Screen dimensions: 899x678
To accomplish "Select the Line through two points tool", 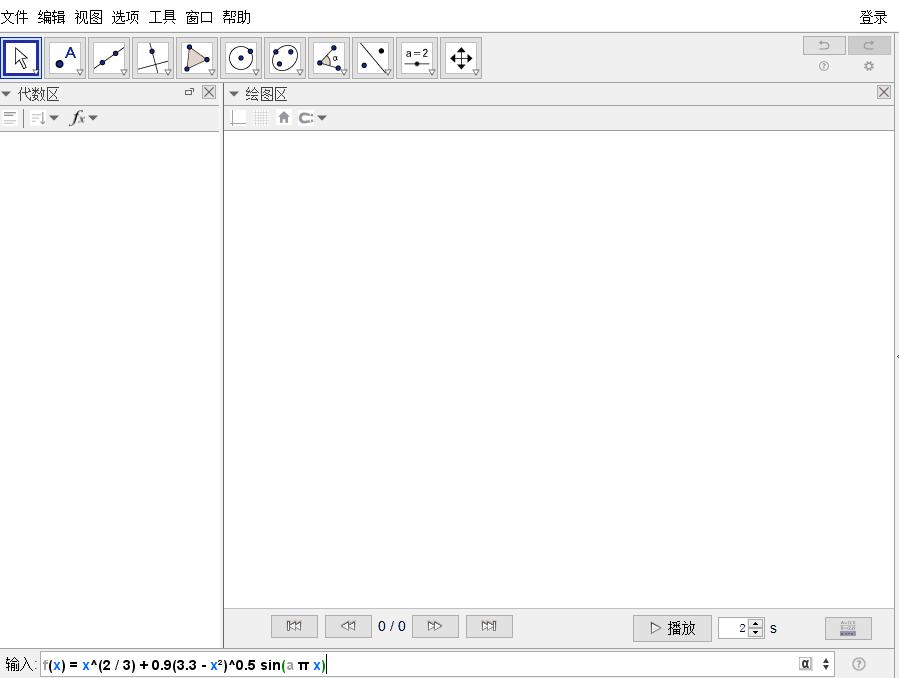I will point(110,58).
